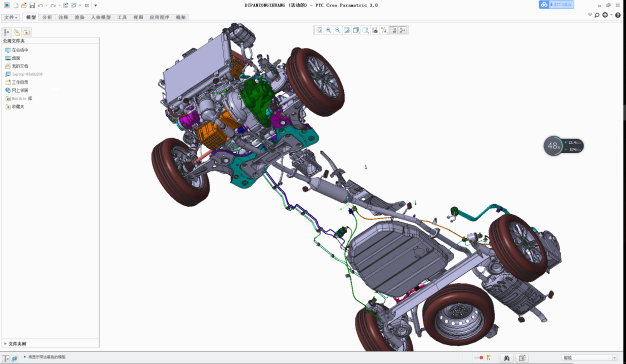Show the Model Tree navigator tab

pos(7,32)
